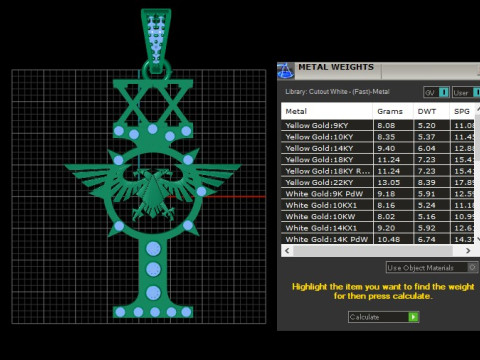Click the 5.91 DWT value

(x=427, y=194)
